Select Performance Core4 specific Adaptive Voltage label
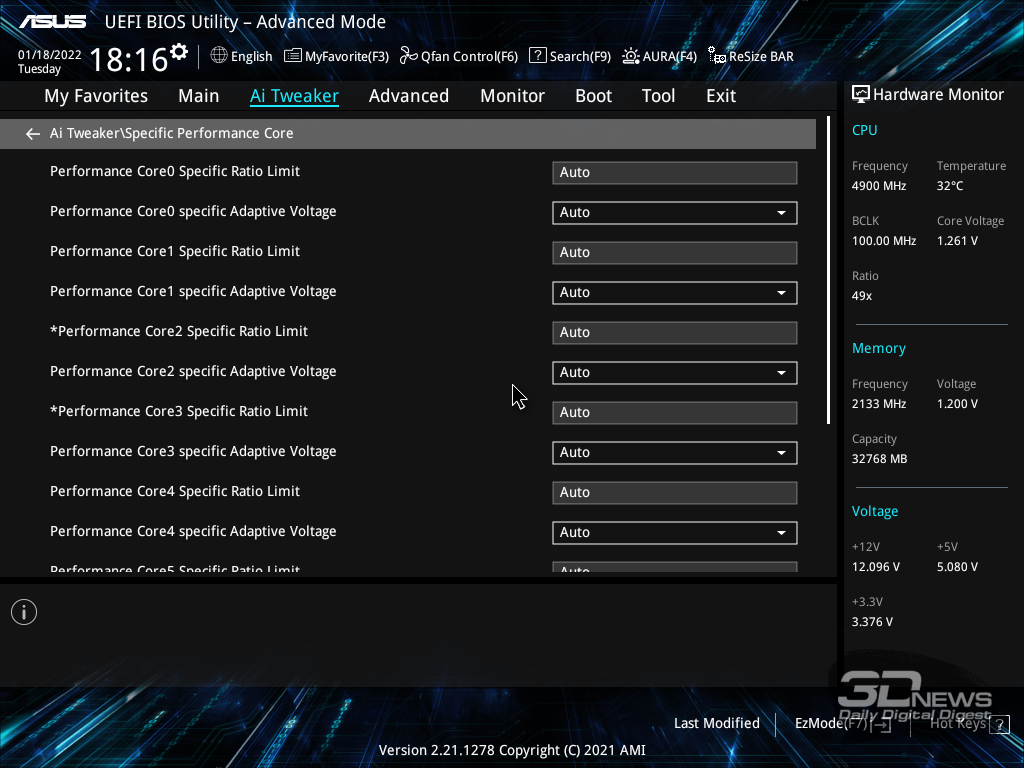 [193, 532]
